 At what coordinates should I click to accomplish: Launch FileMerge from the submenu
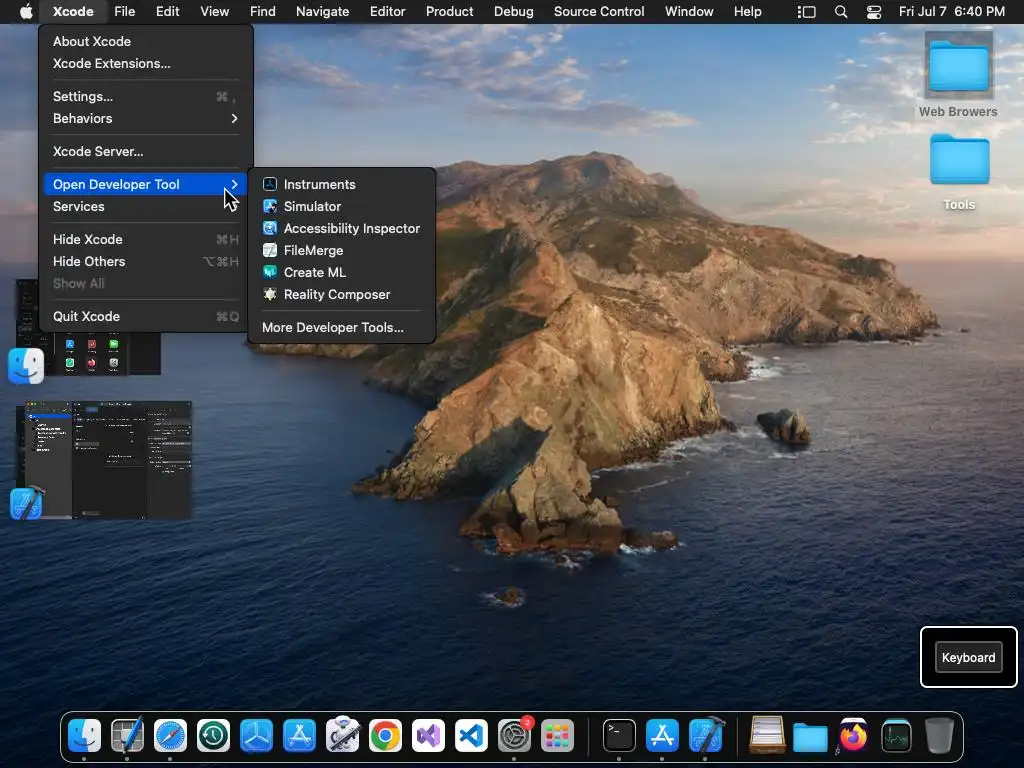(313, 250)
